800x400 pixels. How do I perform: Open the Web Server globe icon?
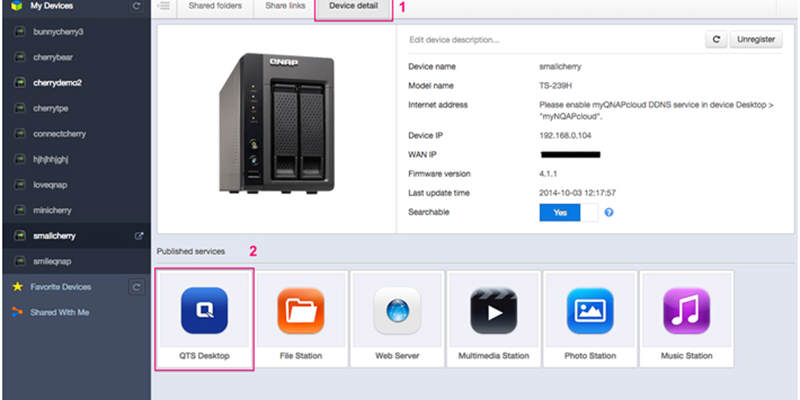pos(397,310)
